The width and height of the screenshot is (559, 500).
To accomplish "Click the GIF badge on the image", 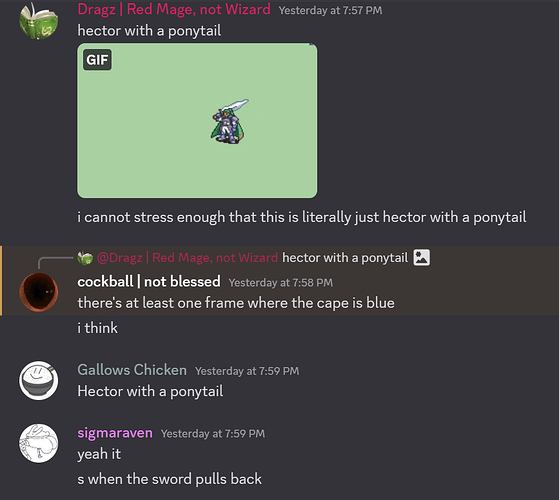I will click(x=97, y=60).
